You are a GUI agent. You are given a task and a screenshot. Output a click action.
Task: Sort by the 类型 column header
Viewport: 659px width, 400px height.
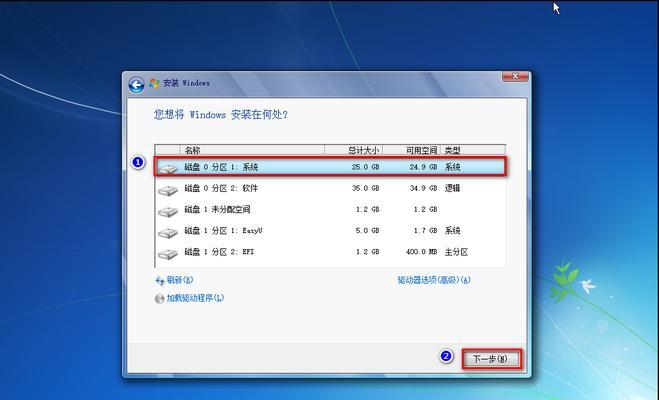coord(473,150)
